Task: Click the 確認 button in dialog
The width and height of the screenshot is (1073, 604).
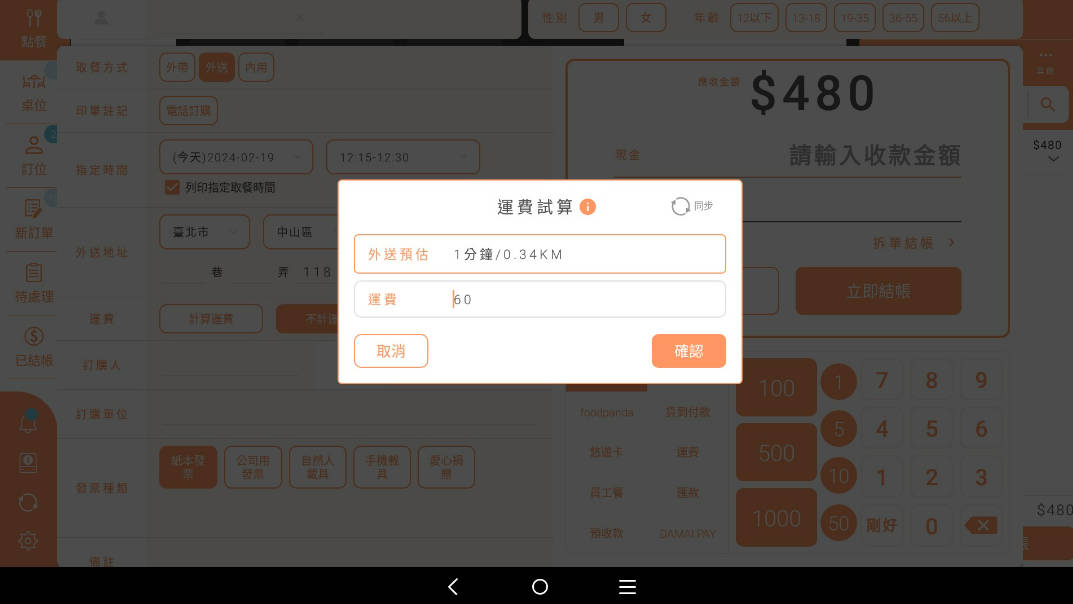Action: click(688, 351)
